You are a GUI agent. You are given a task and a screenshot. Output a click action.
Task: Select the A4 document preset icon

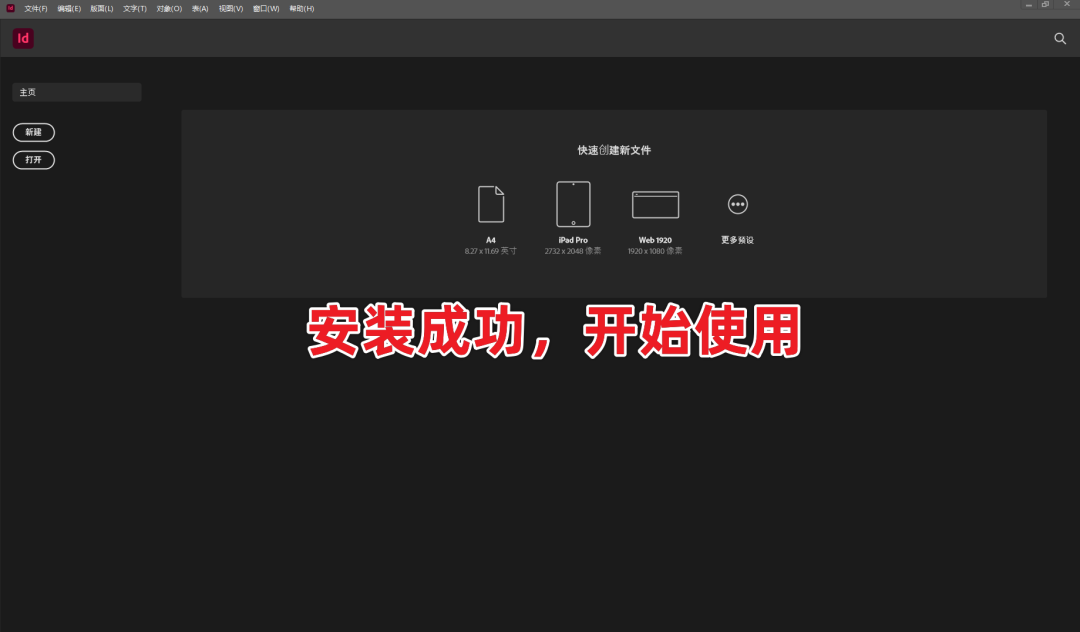click(490, 203)
